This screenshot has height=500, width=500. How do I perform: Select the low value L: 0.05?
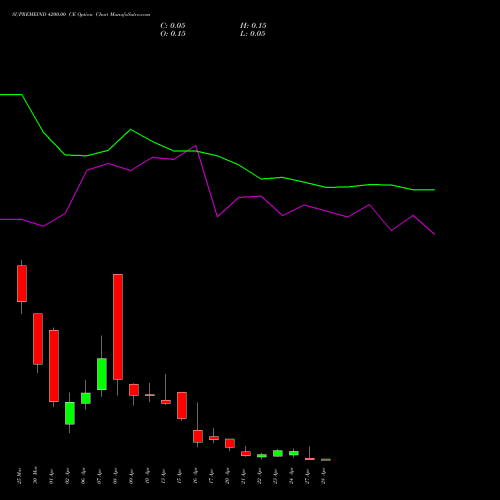pos(253,34)
